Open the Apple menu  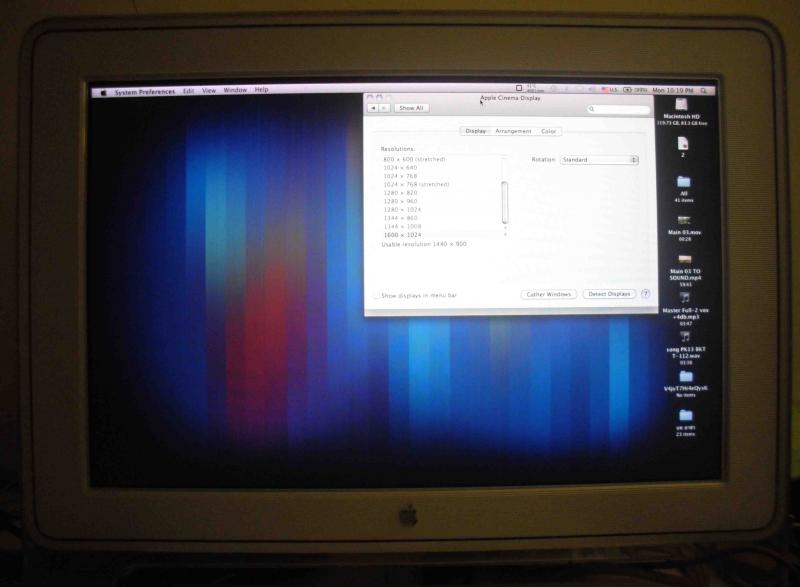103,91
